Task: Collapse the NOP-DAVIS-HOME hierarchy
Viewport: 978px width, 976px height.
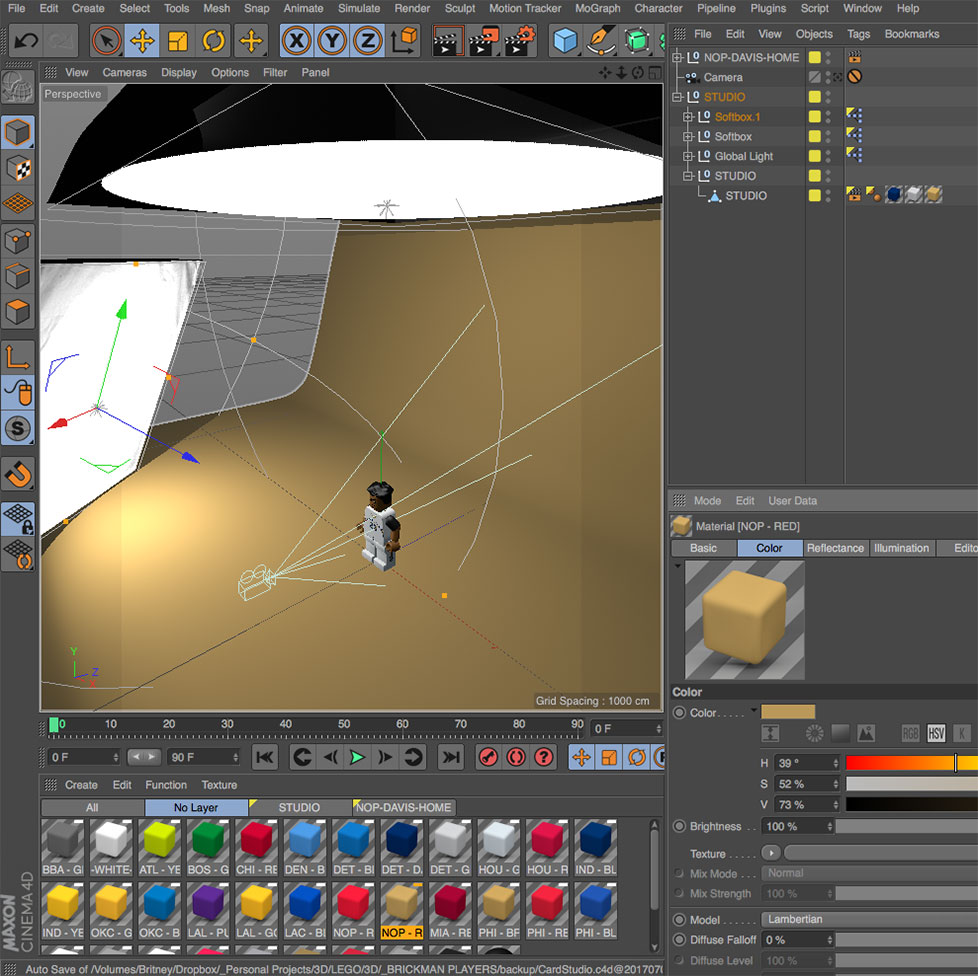Action: coord(677,57)
